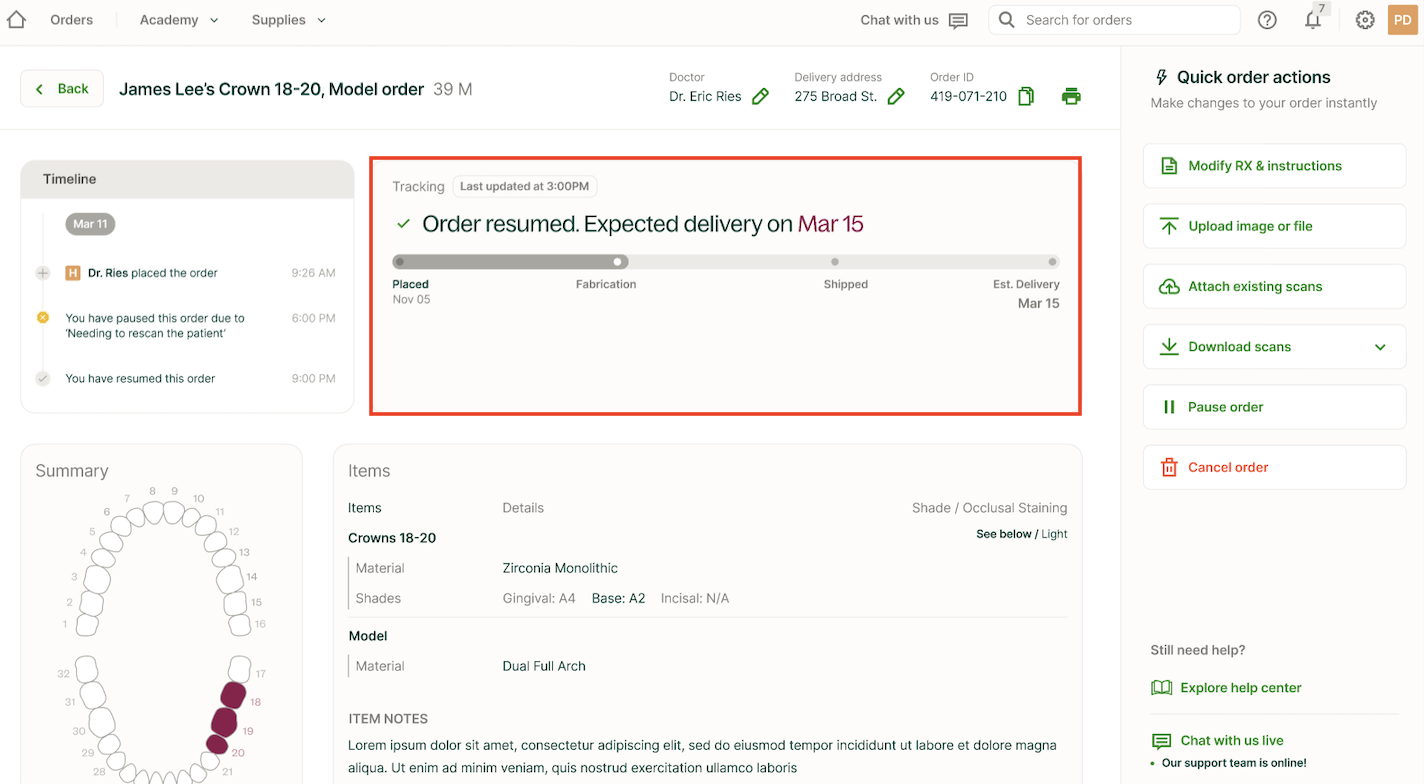Click the home icon in top navigation
Image resolution: width=1424 pixels, height=784 pixels.
[x=16, y=20]
